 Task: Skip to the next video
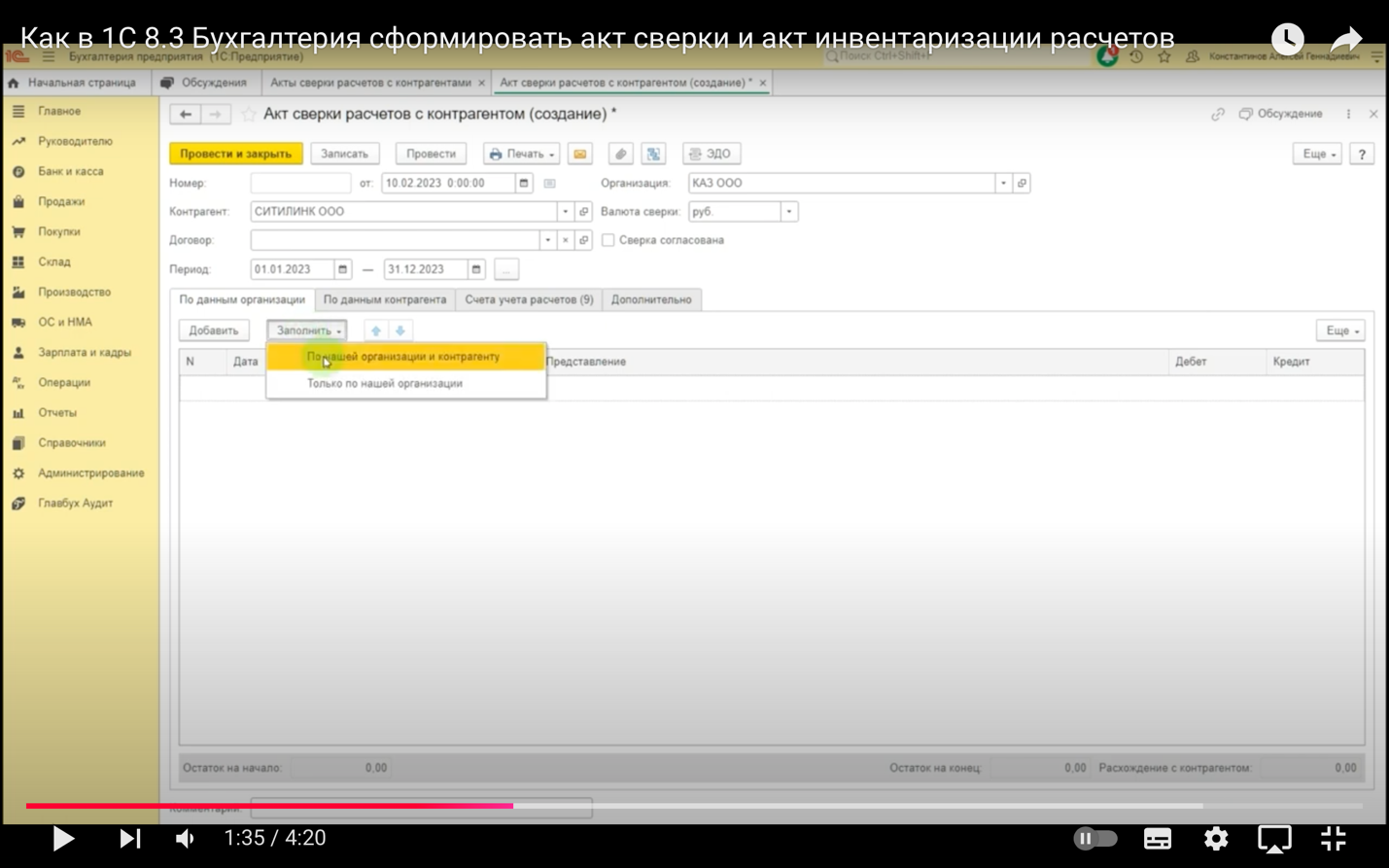(129, 838)
